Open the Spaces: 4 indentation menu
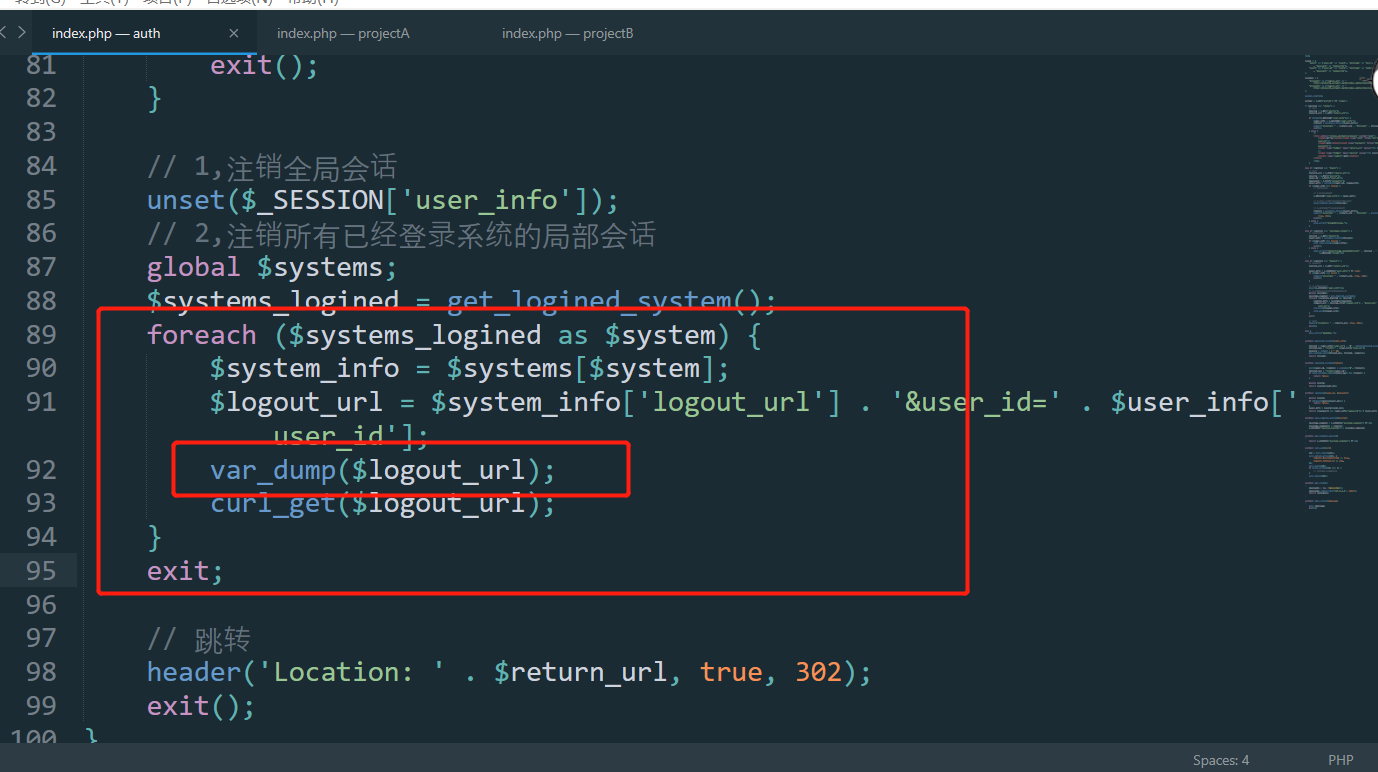The height and width of the screenshot is (772, 1378). [1221, 760]
